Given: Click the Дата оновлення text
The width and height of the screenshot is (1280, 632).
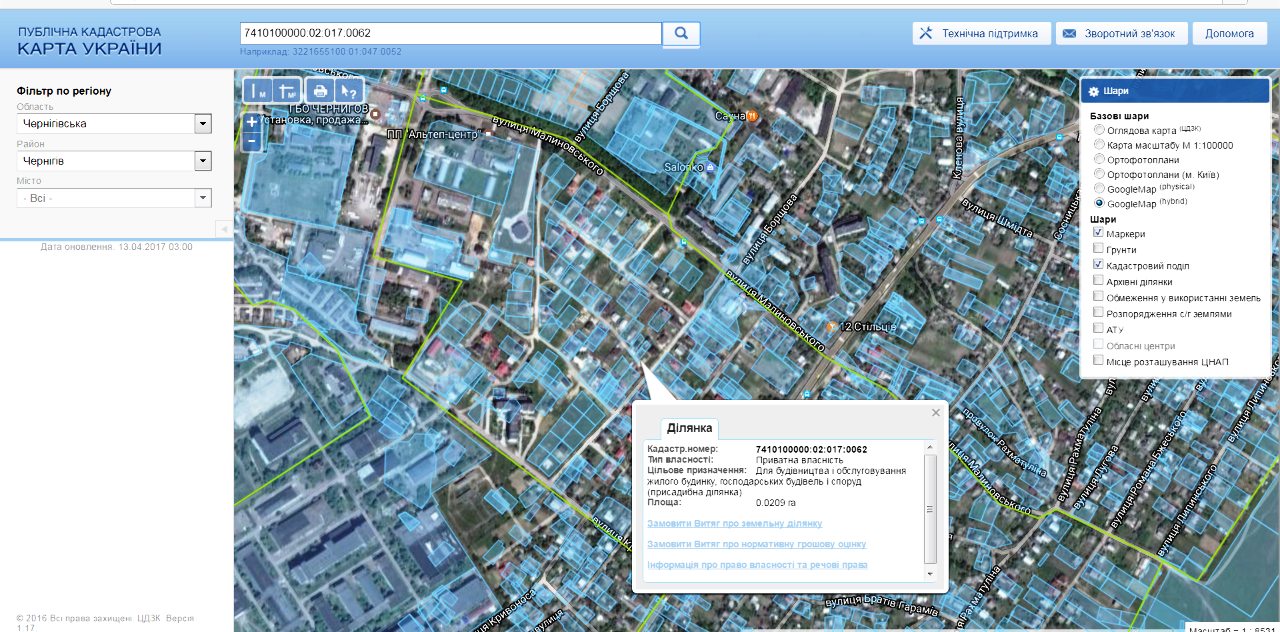Looking at the screenshot, I should (x=117, y=246).
